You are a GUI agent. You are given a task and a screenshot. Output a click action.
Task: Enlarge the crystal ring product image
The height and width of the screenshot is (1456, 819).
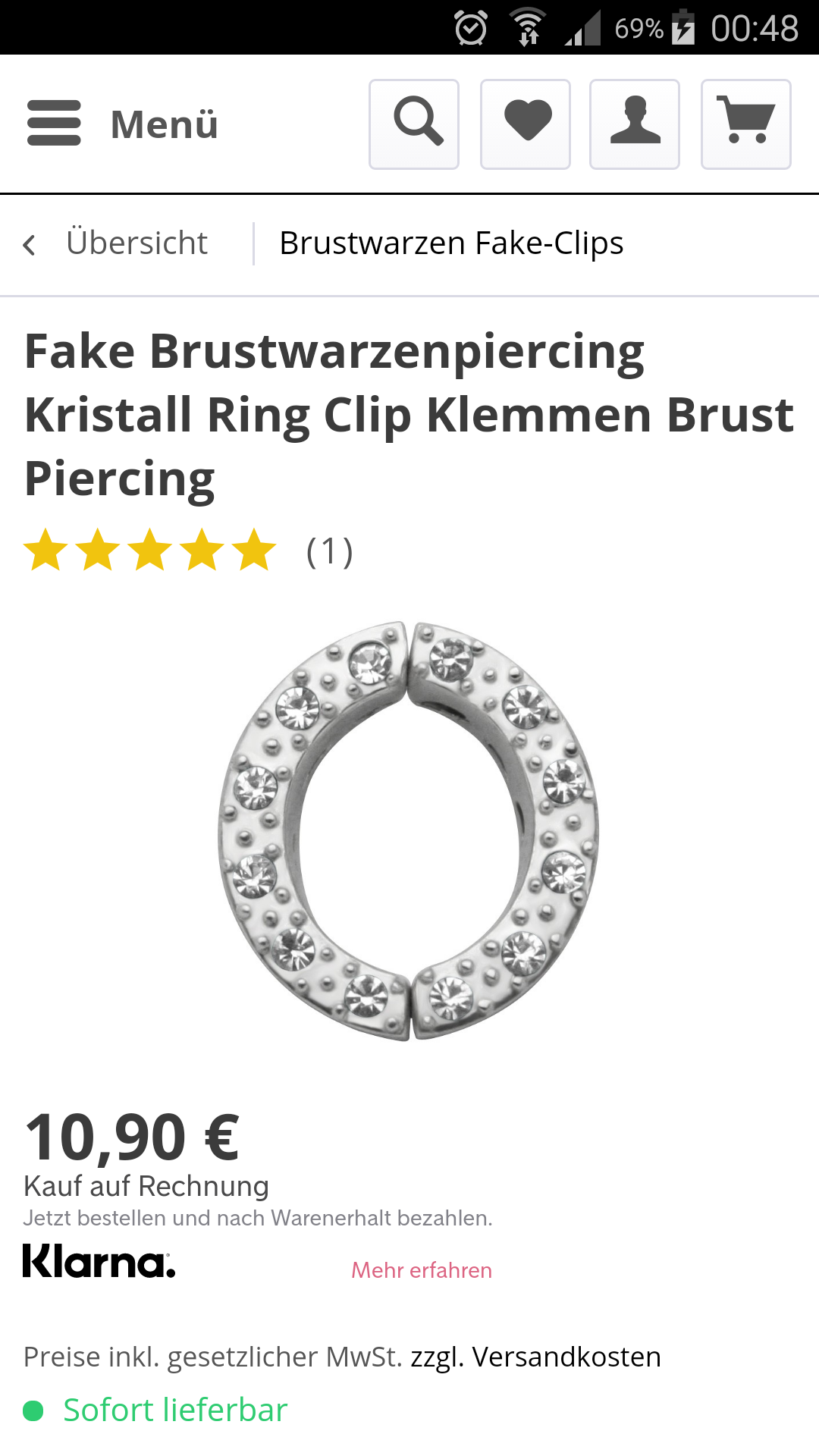(409, 830)
